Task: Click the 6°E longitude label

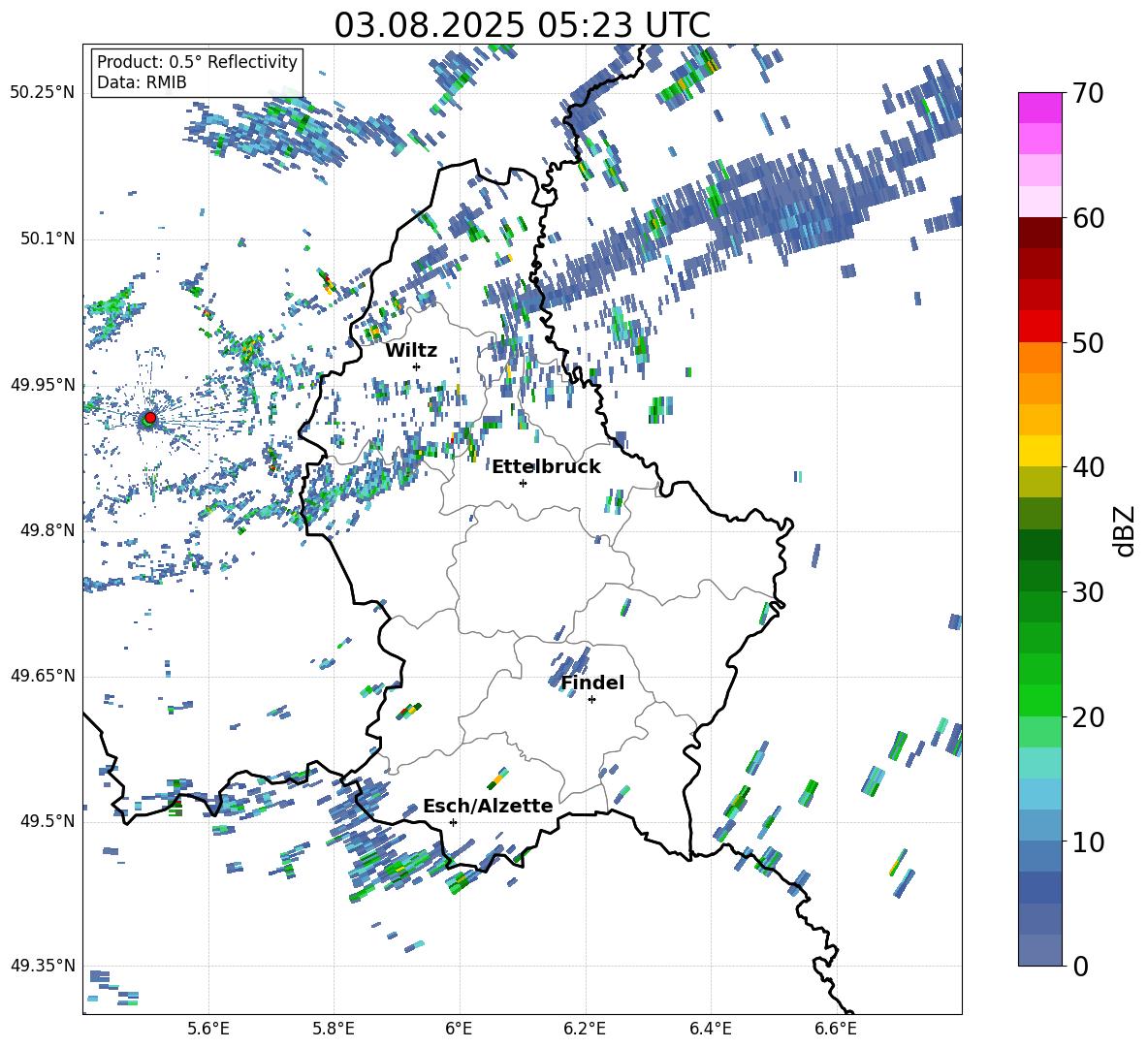Action: click(459, 1029)
